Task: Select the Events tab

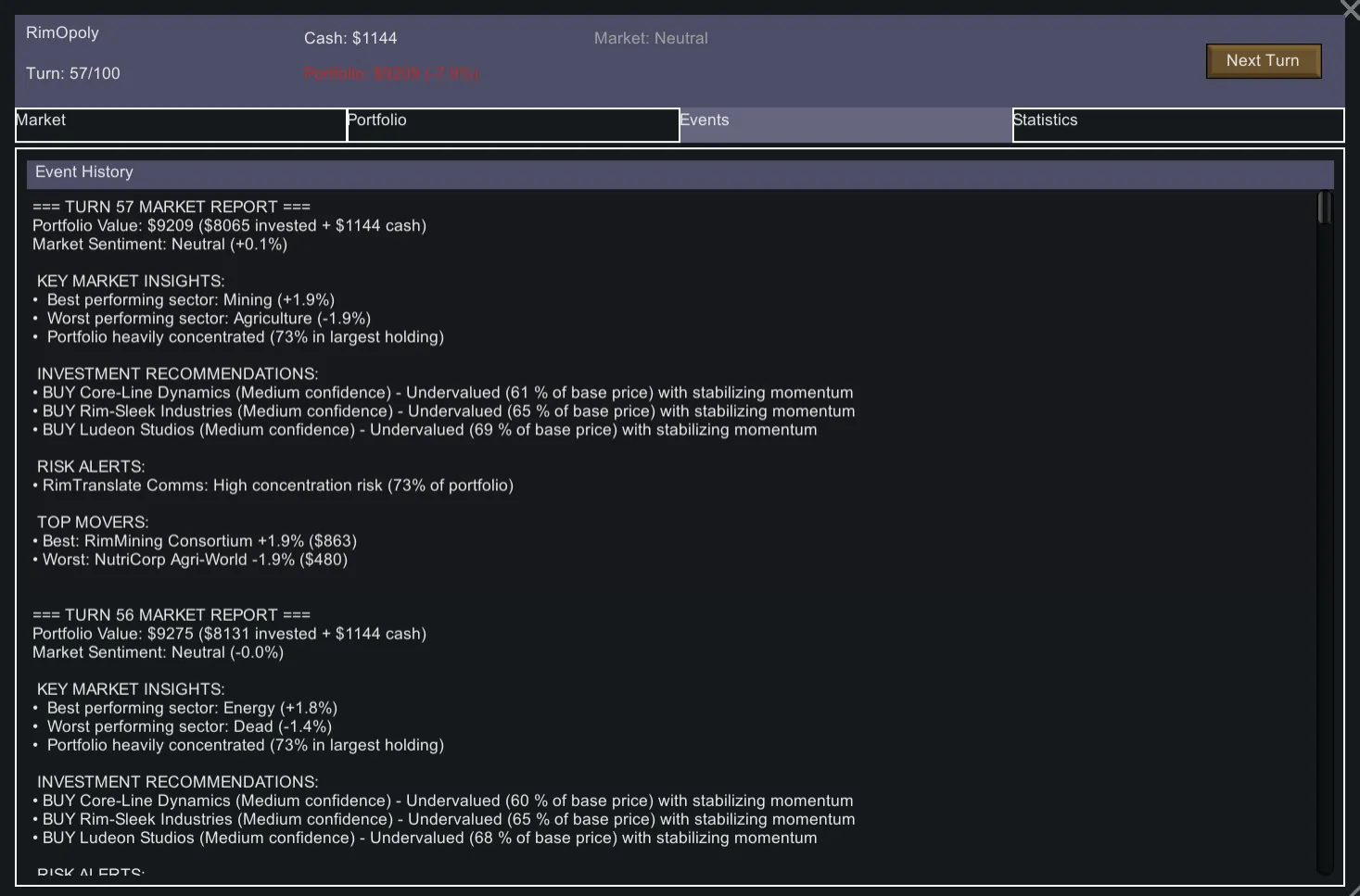Action: 845,125
